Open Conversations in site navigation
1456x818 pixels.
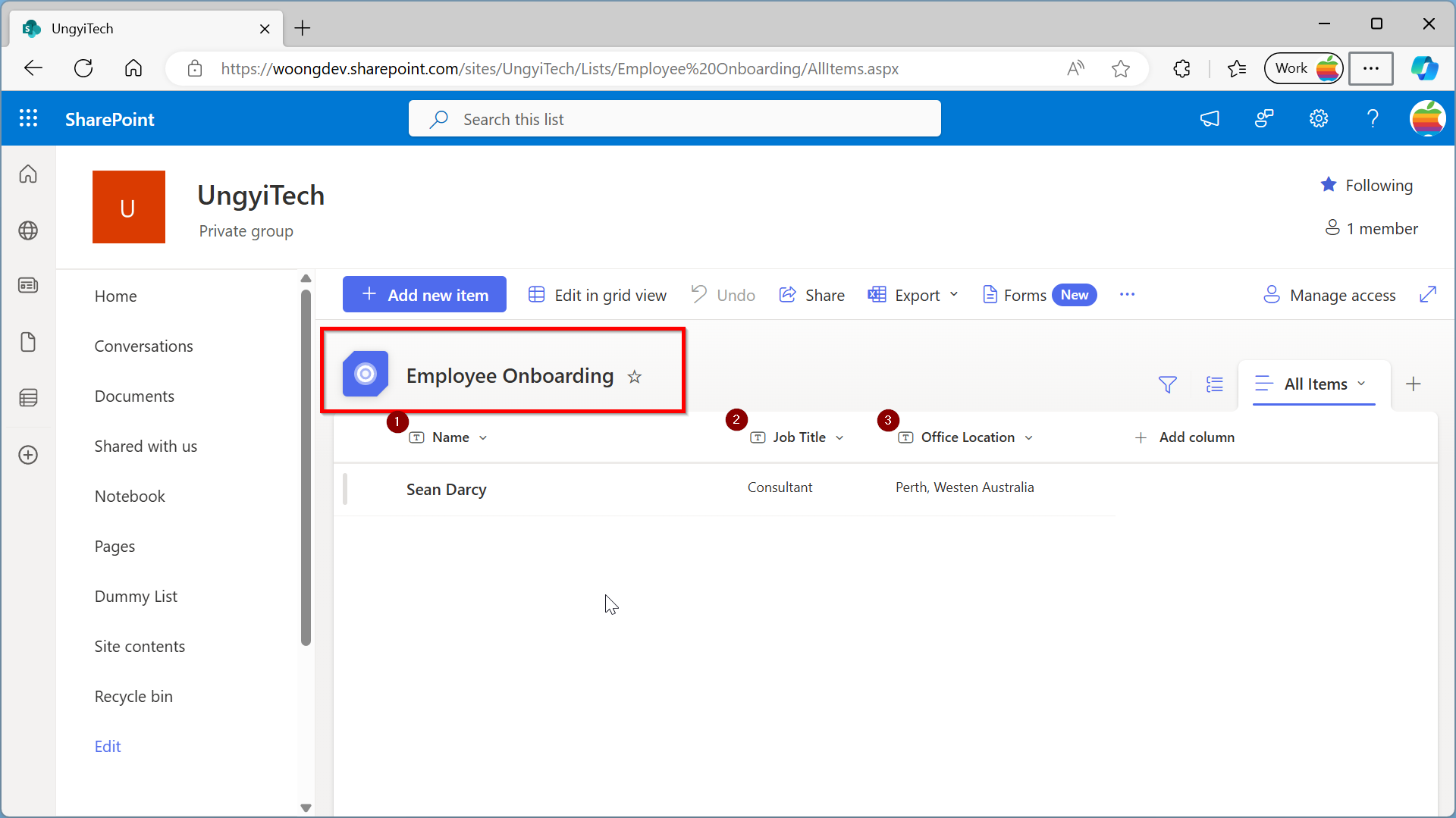144,346
